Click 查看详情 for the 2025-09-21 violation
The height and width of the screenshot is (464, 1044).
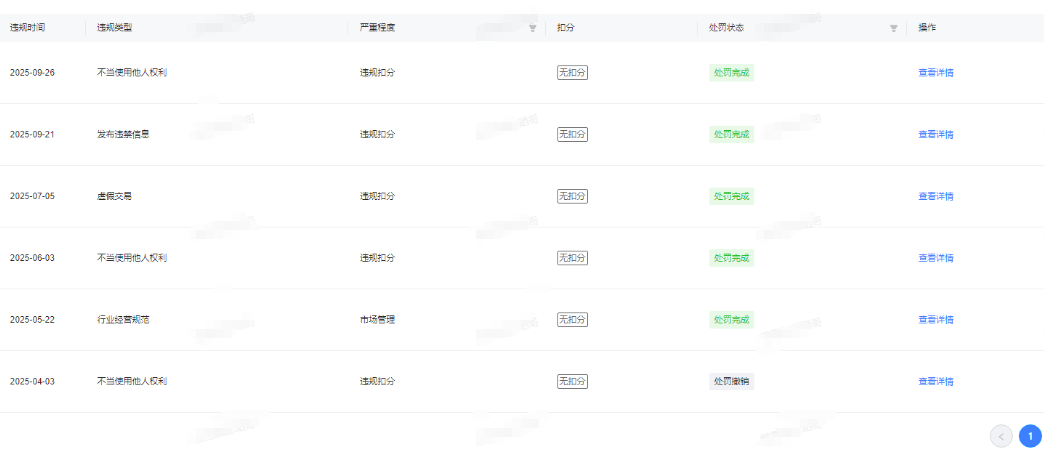click(x=936, y=134)
